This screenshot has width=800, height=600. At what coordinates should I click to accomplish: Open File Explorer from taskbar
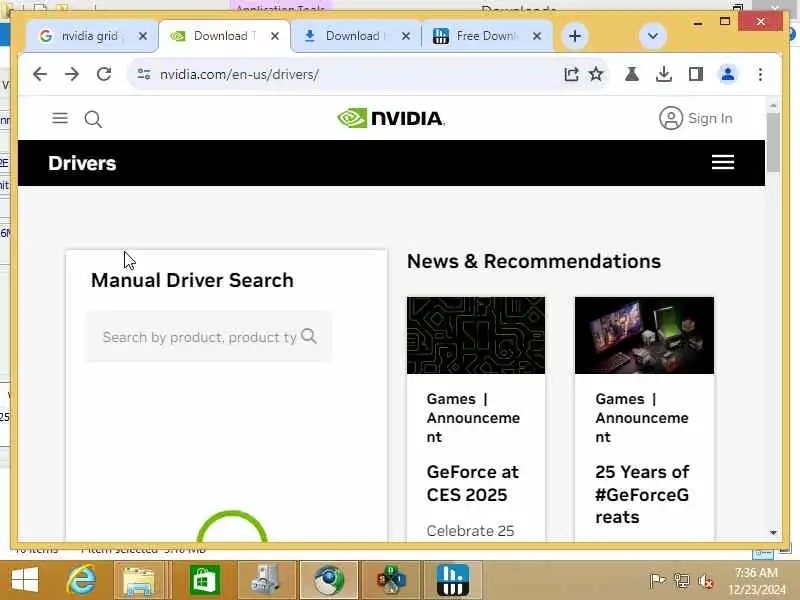137,580
